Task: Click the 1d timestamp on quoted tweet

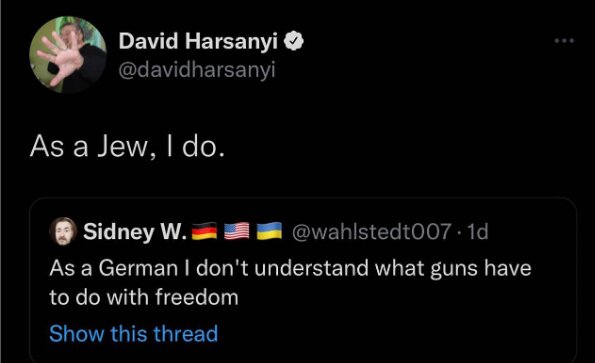Action: pos(478,231)
